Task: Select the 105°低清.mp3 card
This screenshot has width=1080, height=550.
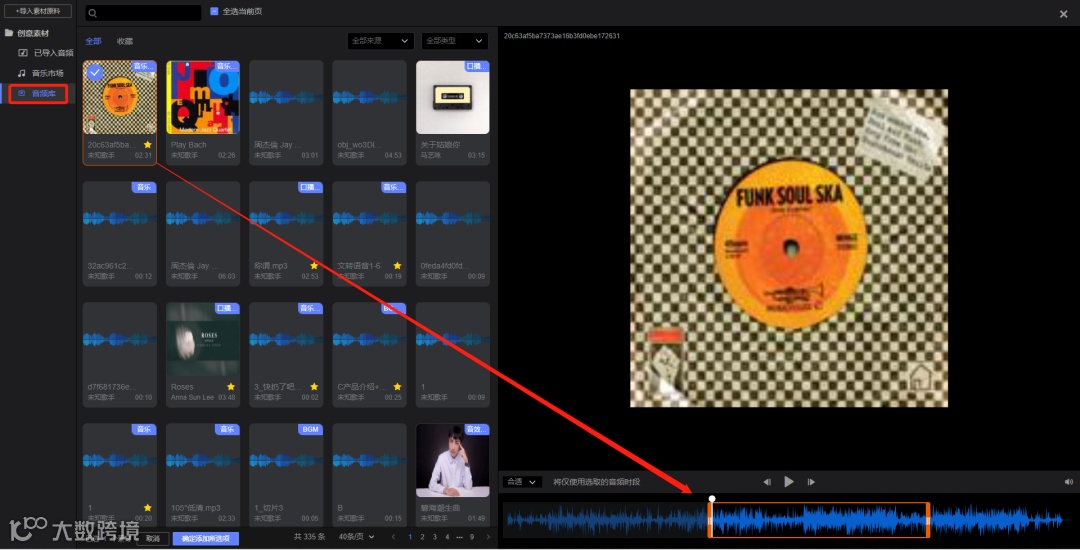Action: (202, 475)
